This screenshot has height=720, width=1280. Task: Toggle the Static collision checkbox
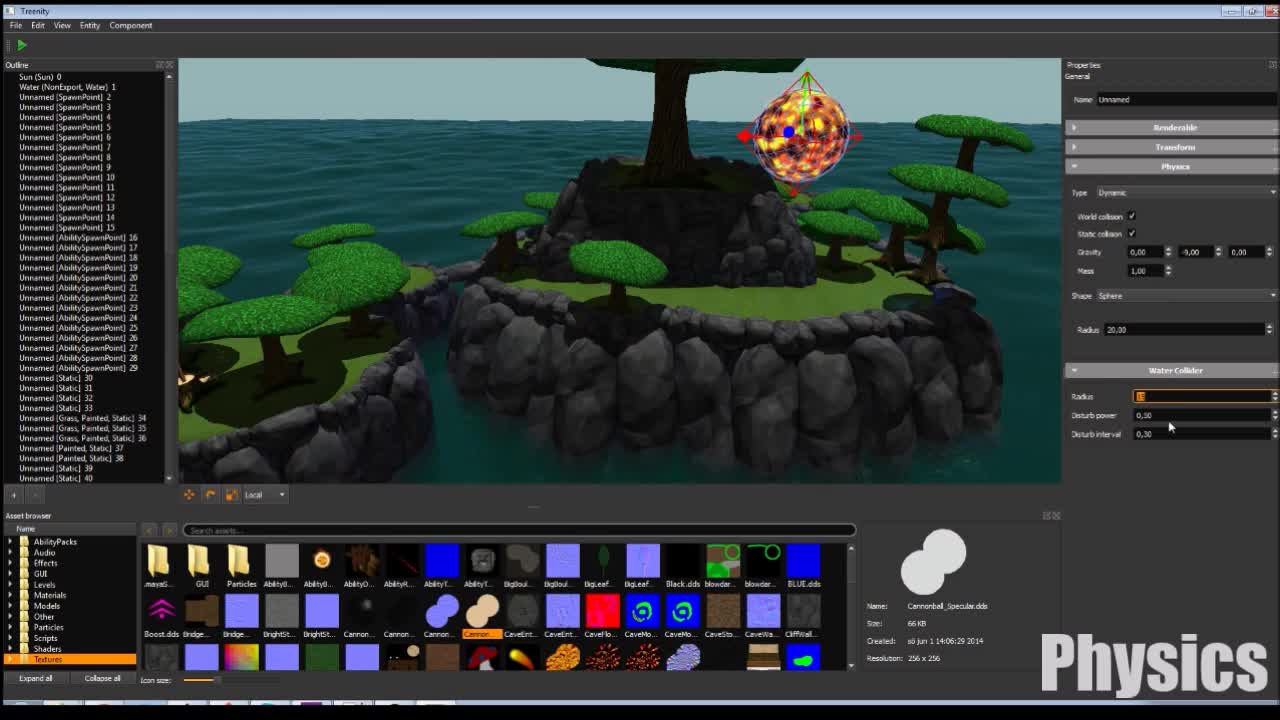[1132, 233]
